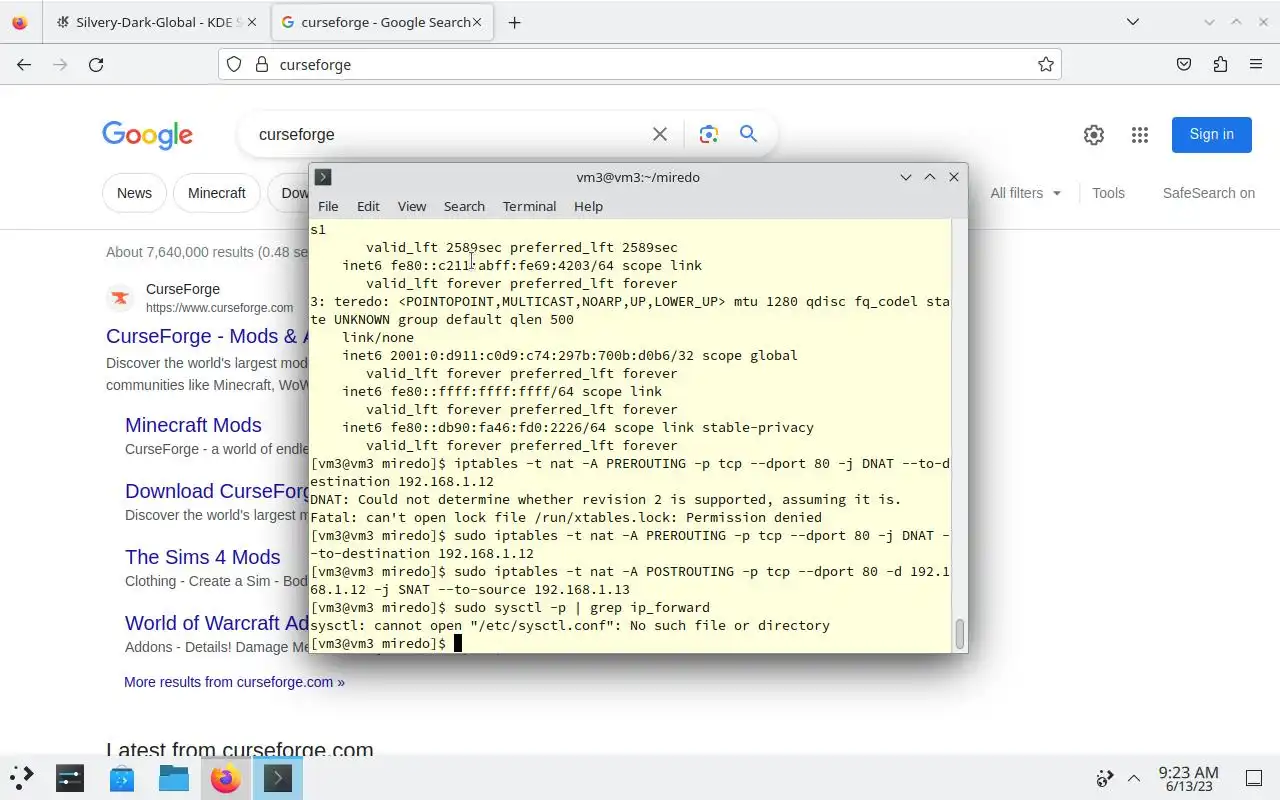Open the Terminal menu
Screen dimensions: 1280x800
point(529,206)
